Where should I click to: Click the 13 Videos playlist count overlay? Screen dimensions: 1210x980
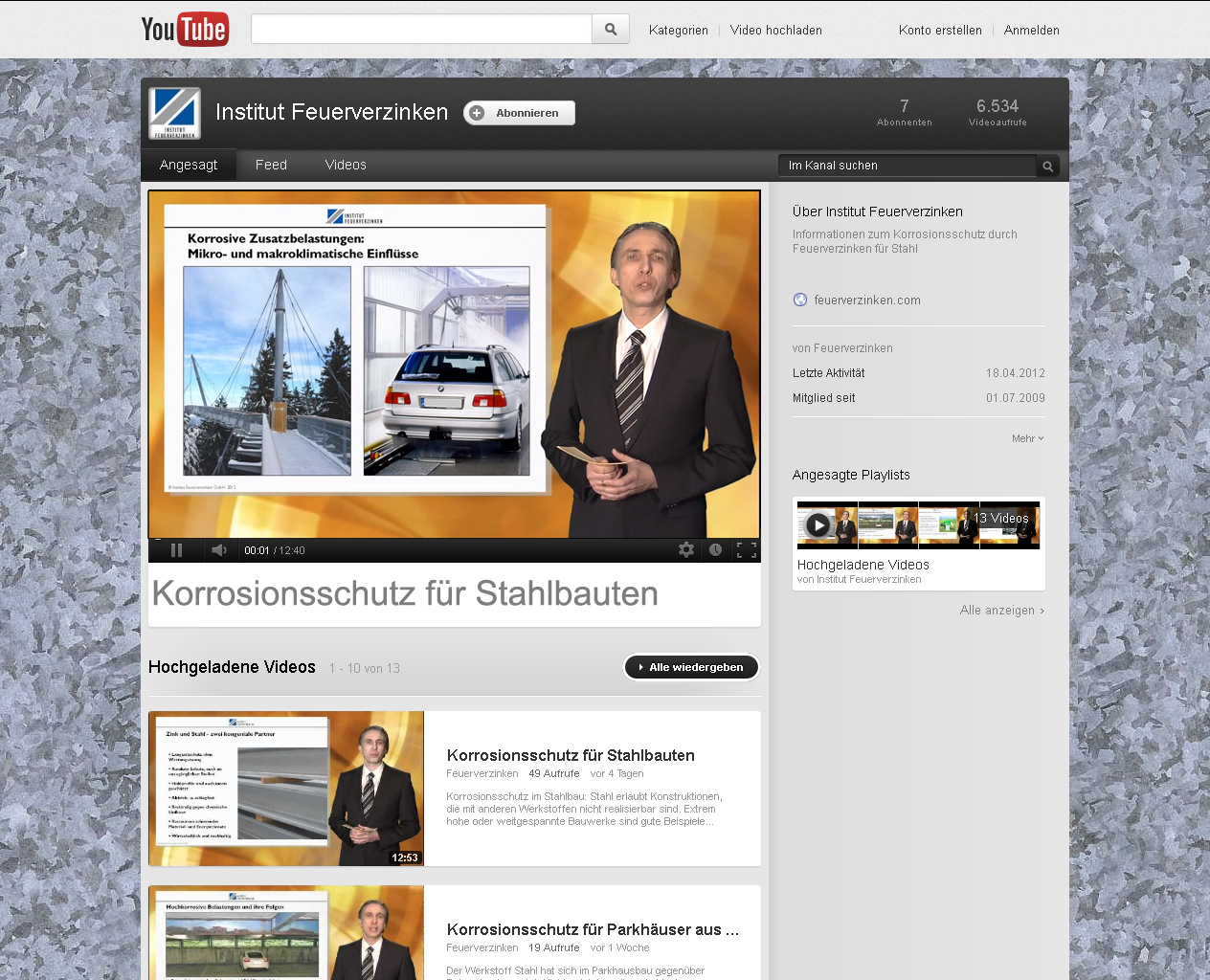pyautogui.click(x=1001, y=518)
